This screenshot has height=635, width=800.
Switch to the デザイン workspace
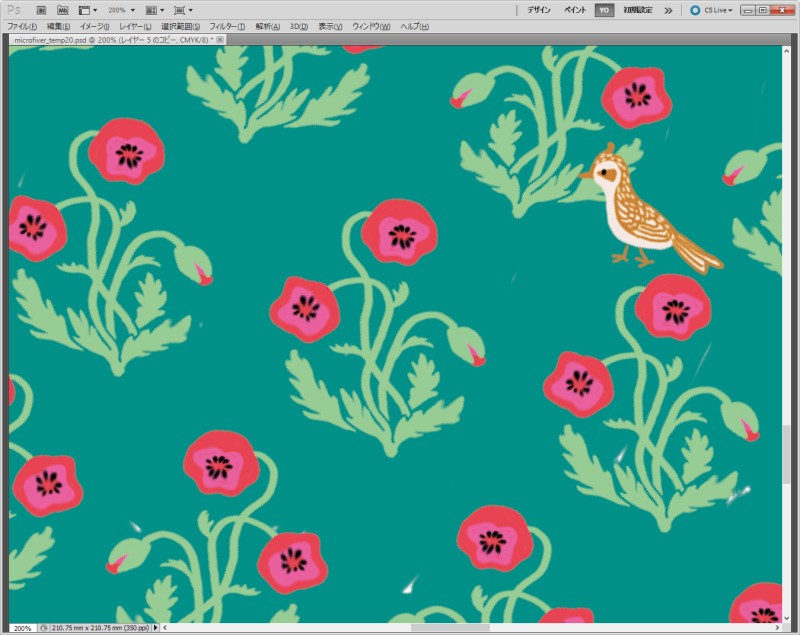[x=540, y=10]
